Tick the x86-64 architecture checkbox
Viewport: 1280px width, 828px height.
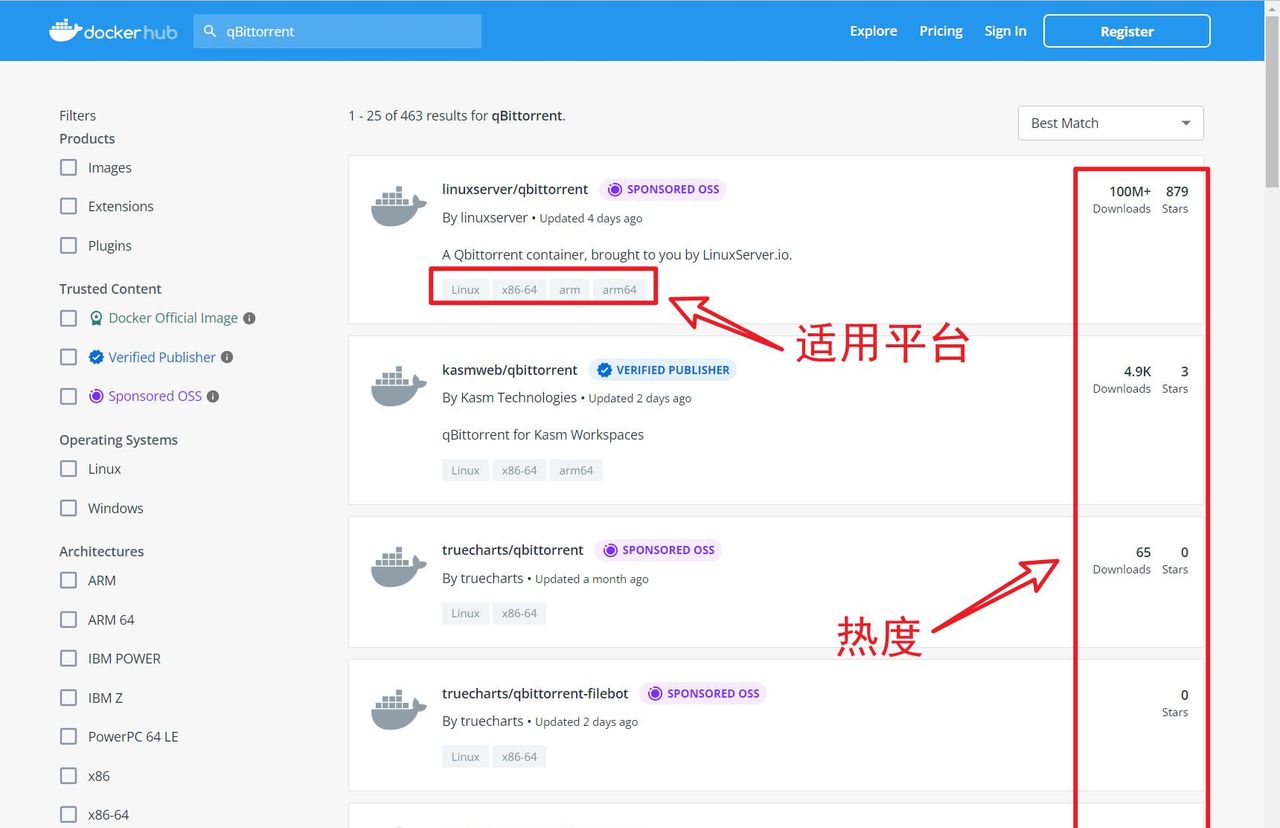68,814
